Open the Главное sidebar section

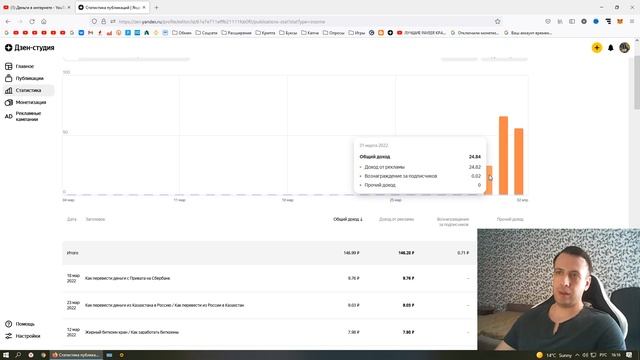pyautogui.click(x=25, y=66)
